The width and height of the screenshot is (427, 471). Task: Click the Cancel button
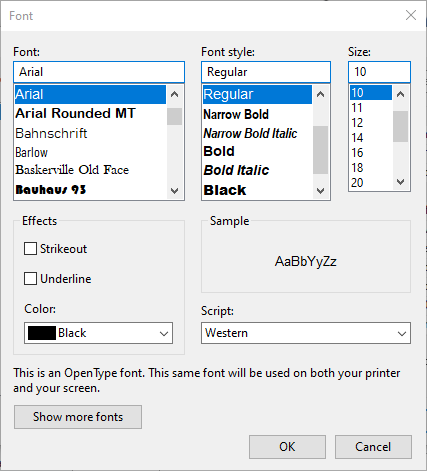373,447
